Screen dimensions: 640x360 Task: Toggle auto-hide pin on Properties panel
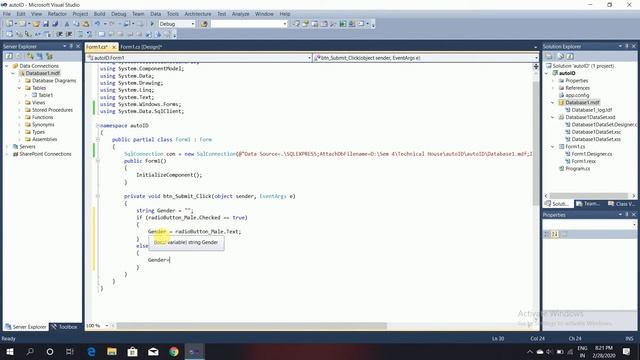(627, 215)
